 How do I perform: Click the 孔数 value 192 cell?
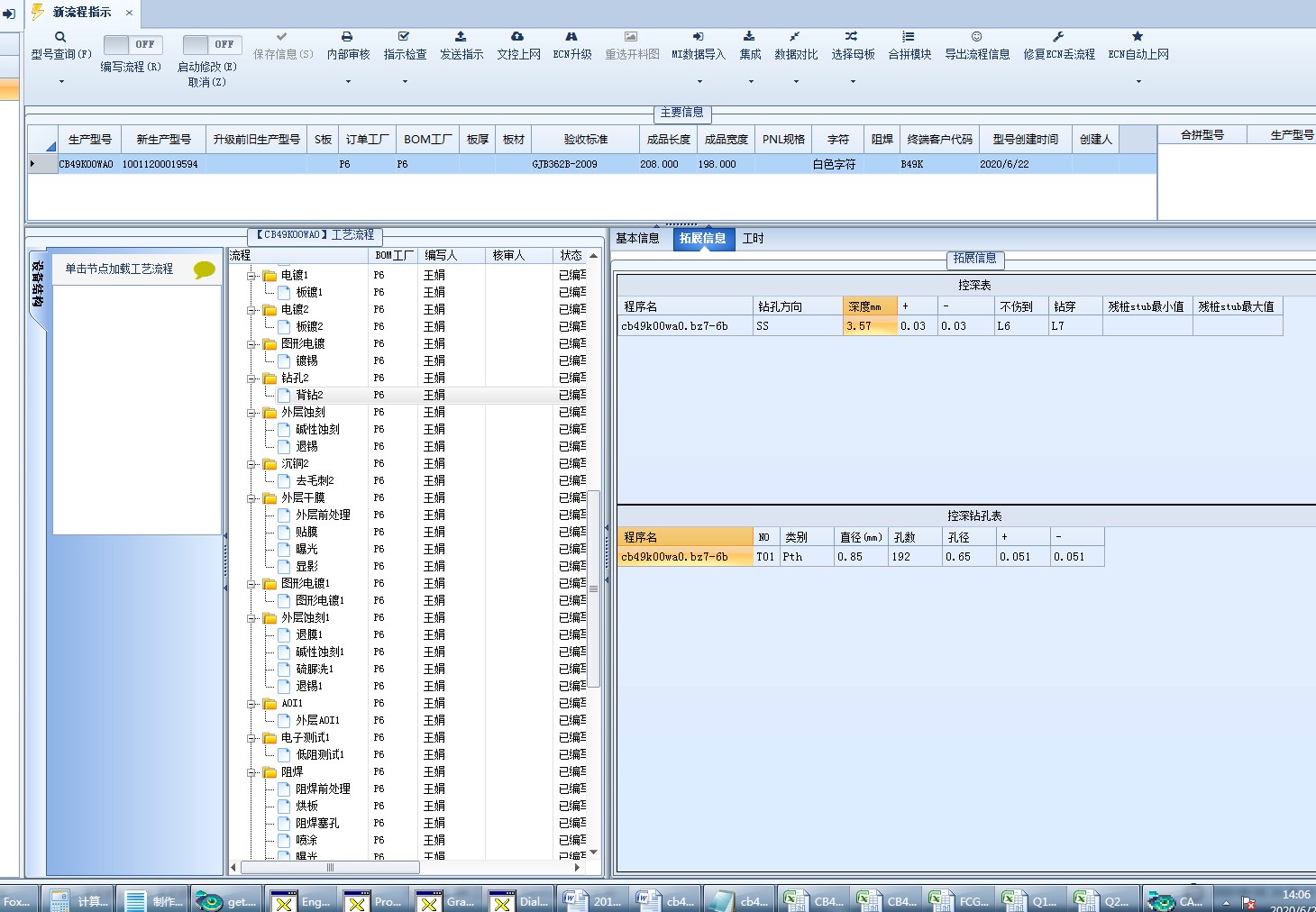point(915,557)
